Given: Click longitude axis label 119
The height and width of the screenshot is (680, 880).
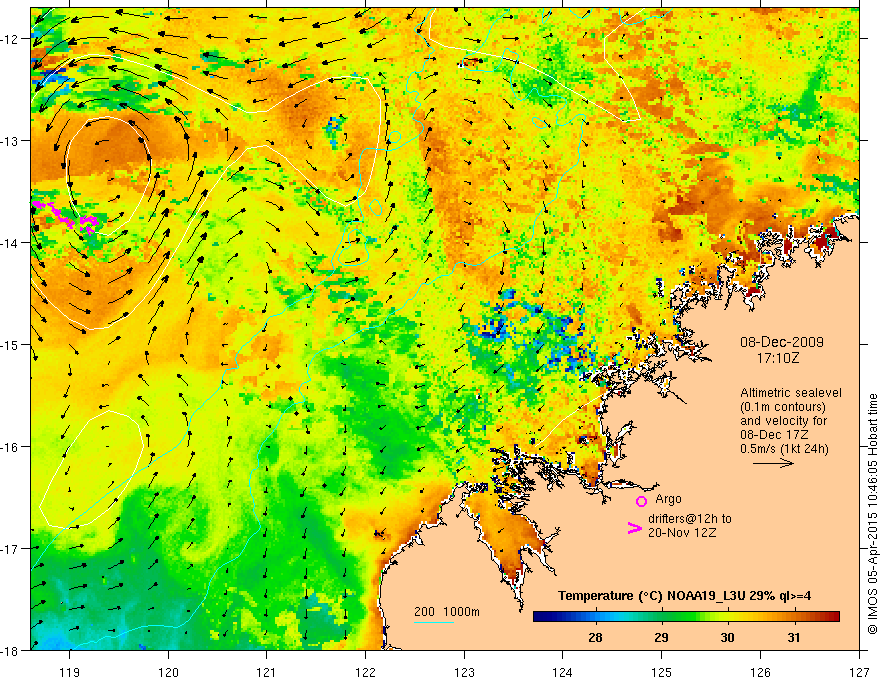Looking at the screenshot, I should click(x=70, y=672).
